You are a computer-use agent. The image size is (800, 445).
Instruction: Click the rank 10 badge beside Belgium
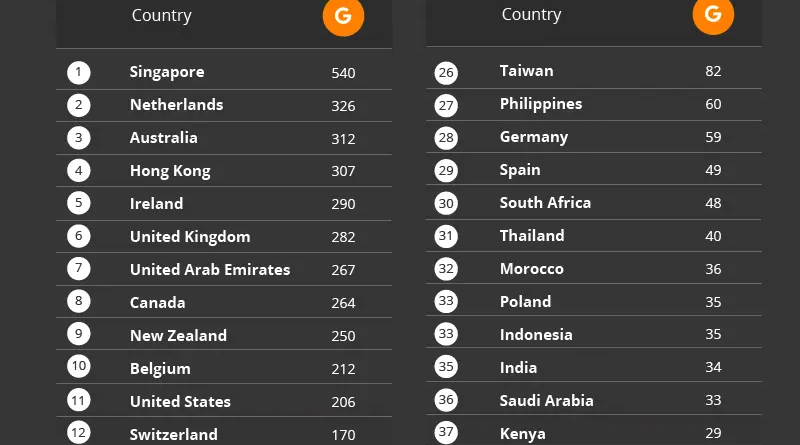tap(79, 369)
